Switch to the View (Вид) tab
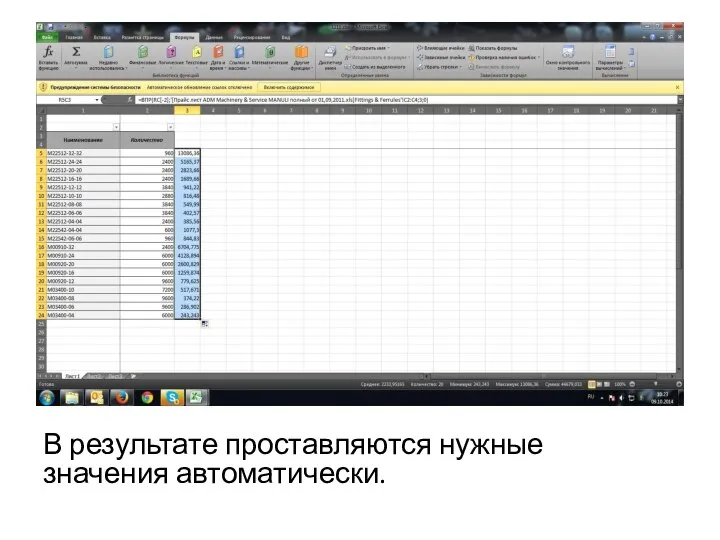Screen dimensions: 720x540 pyautogui.click(x=286, y=37)
